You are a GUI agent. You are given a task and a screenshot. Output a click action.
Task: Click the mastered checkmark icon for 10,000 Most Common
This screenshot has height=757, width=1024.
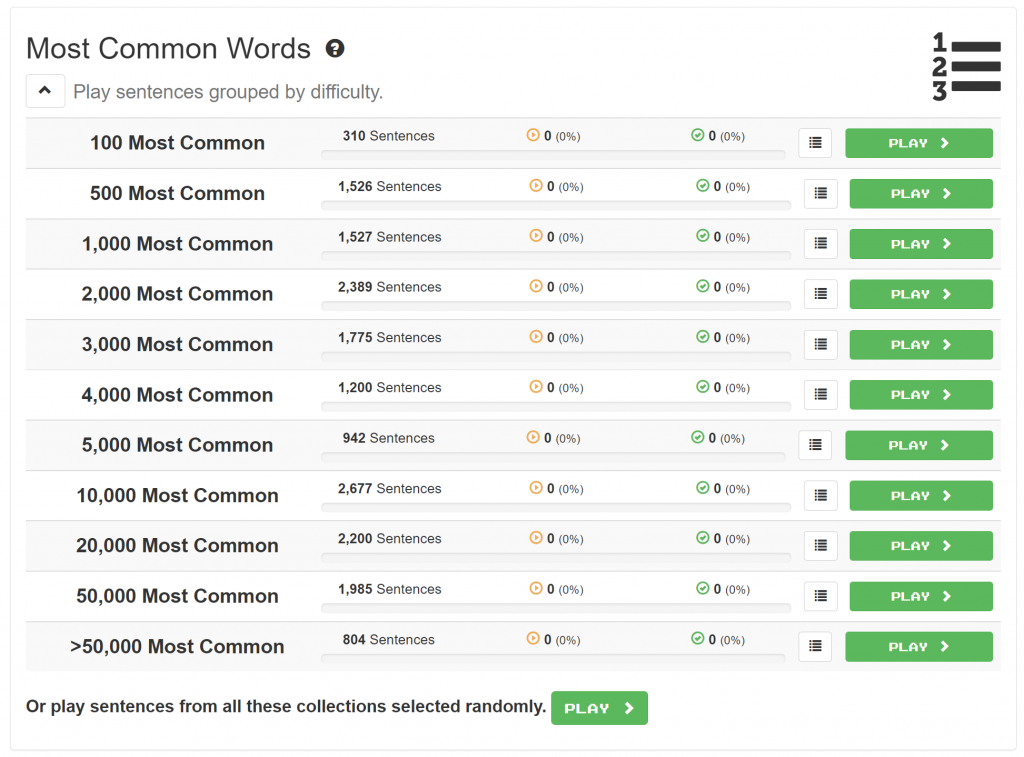(x=702, y=488)
